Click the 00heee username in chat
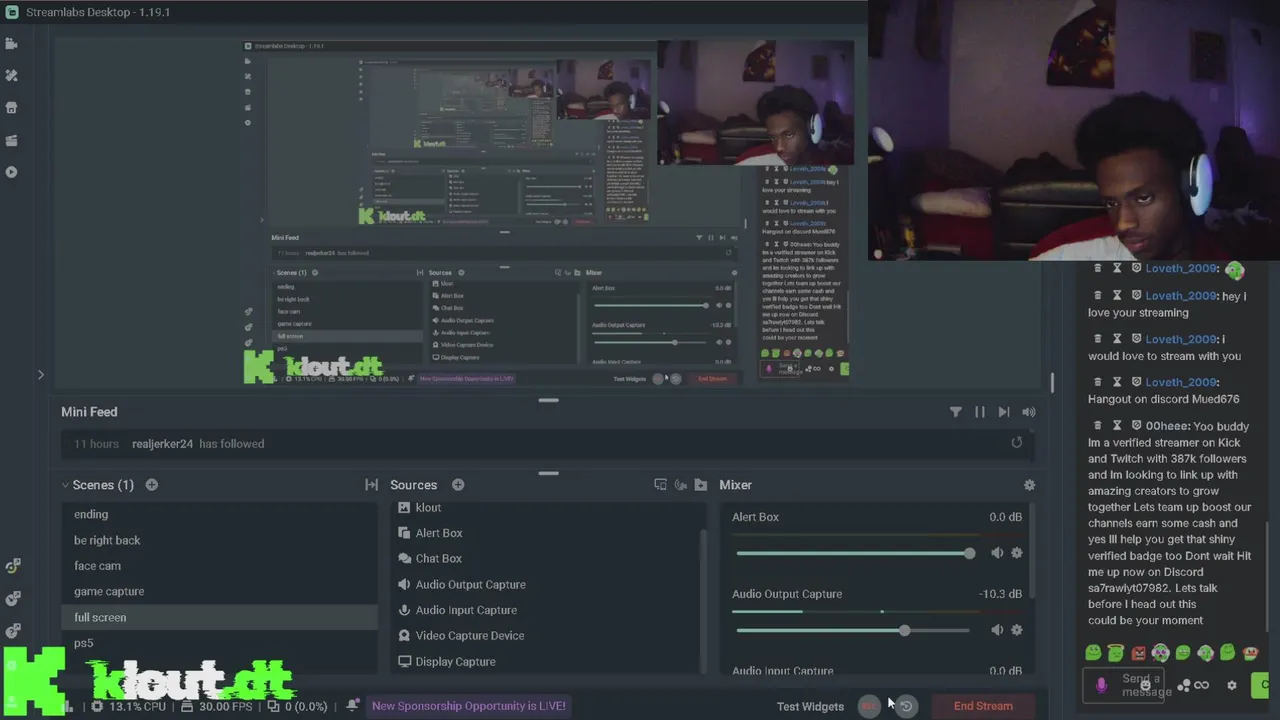 click(x=1167, y=426)
